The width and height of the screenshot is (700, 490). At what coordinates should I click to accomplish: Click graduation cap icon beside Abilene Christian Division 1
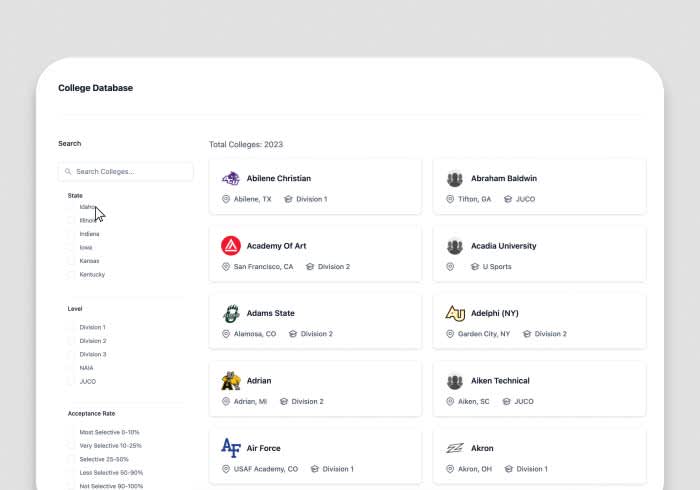coord(288,199)
